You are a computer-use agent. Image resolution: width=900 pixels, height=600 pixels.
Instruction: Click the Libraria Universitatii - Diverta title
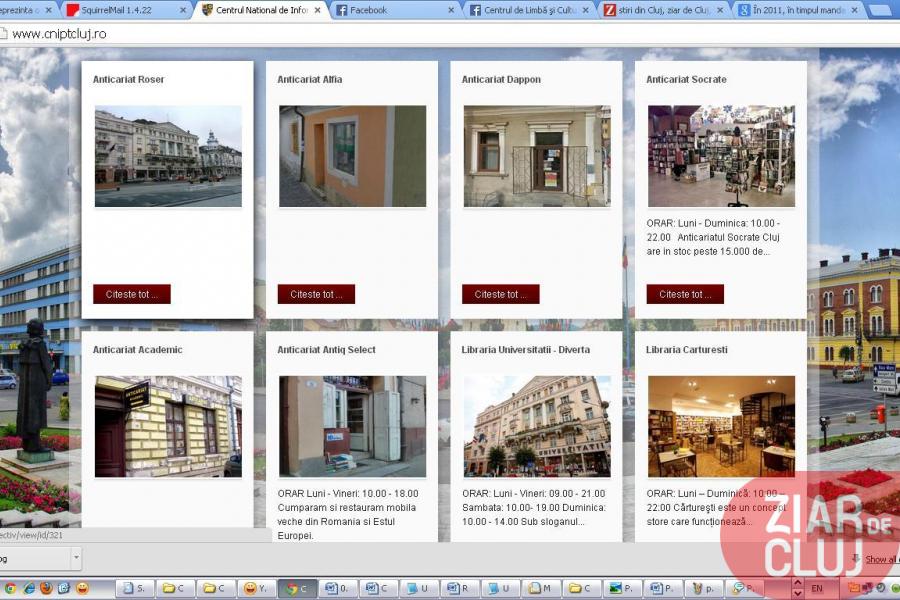click(x=526, y=350)
